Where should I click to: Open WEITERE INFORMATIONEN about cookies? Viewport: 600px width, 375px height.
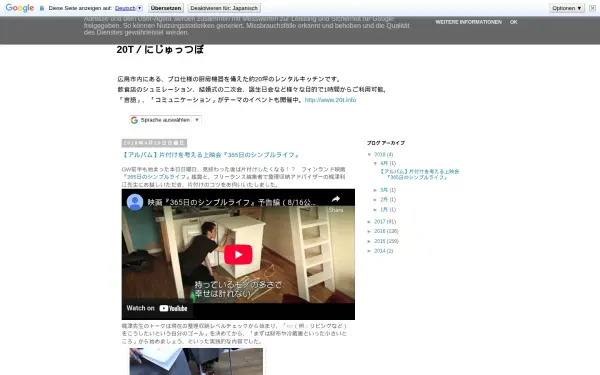click(468, 22)
